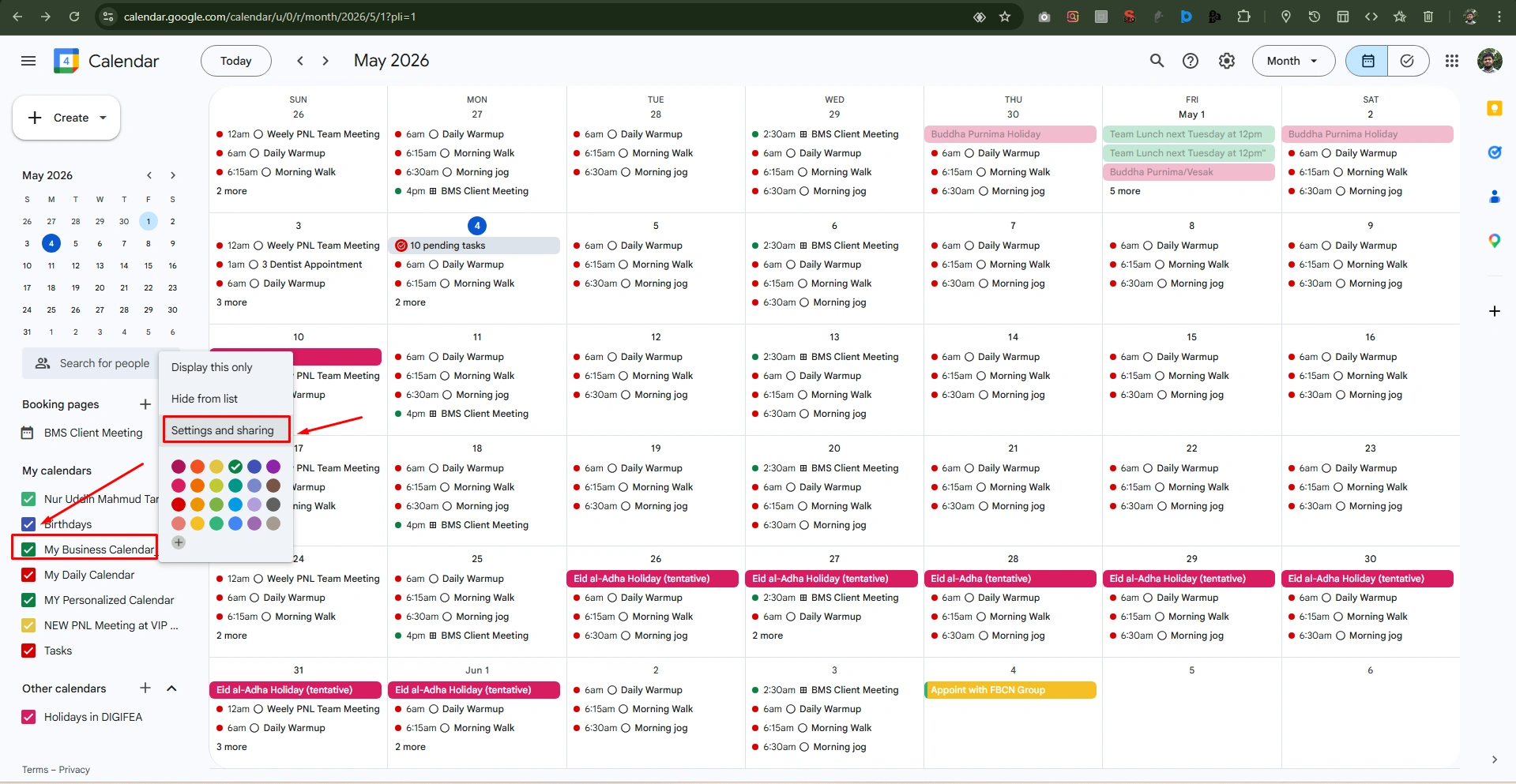
Task: Open the main menu hamburger icon
Action: click(28, 61)
